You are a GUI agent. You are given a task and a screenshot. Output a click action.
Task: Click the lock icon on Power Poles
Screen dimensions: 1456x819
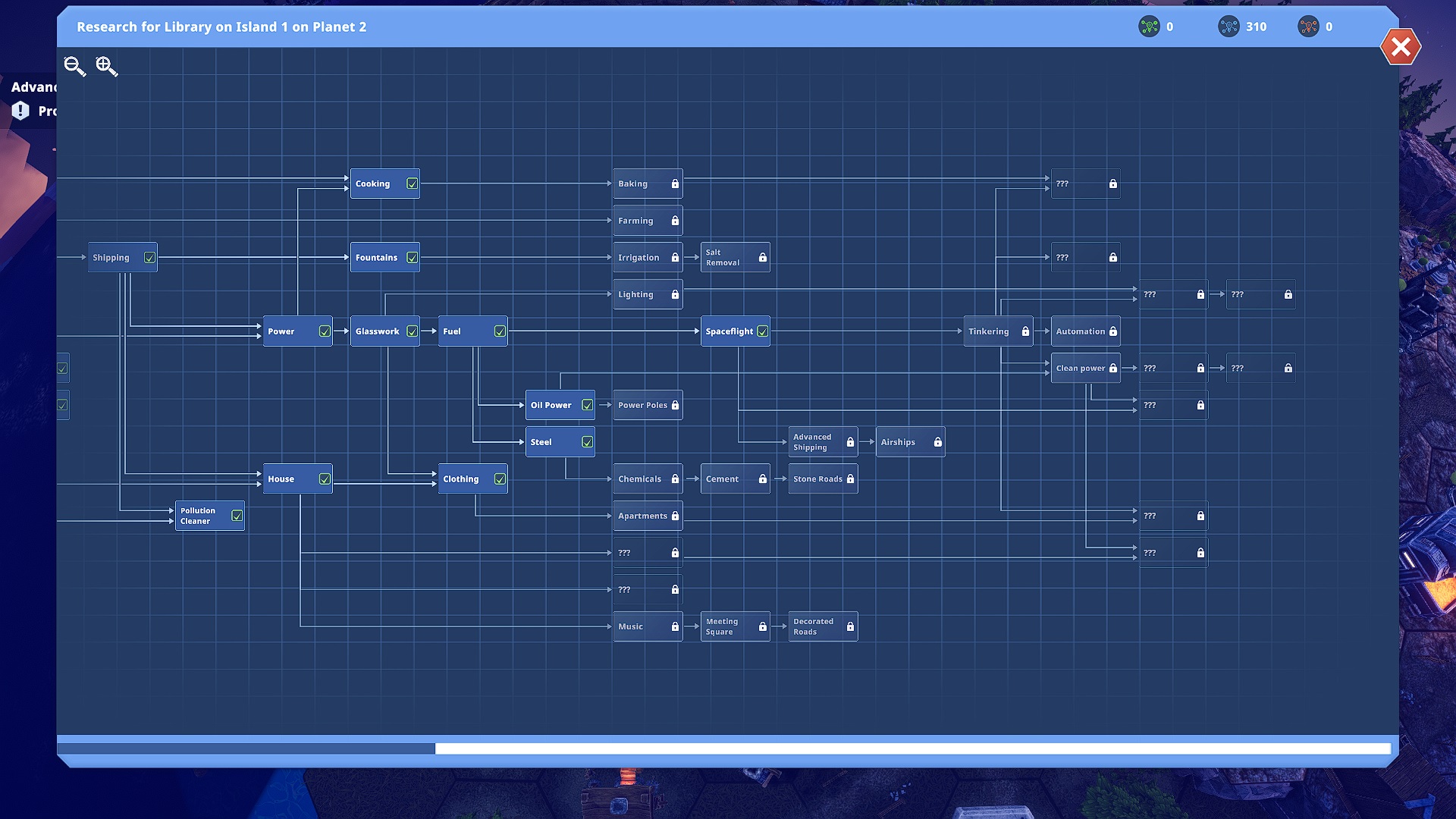pyautogui.click(x=675, y=405)
